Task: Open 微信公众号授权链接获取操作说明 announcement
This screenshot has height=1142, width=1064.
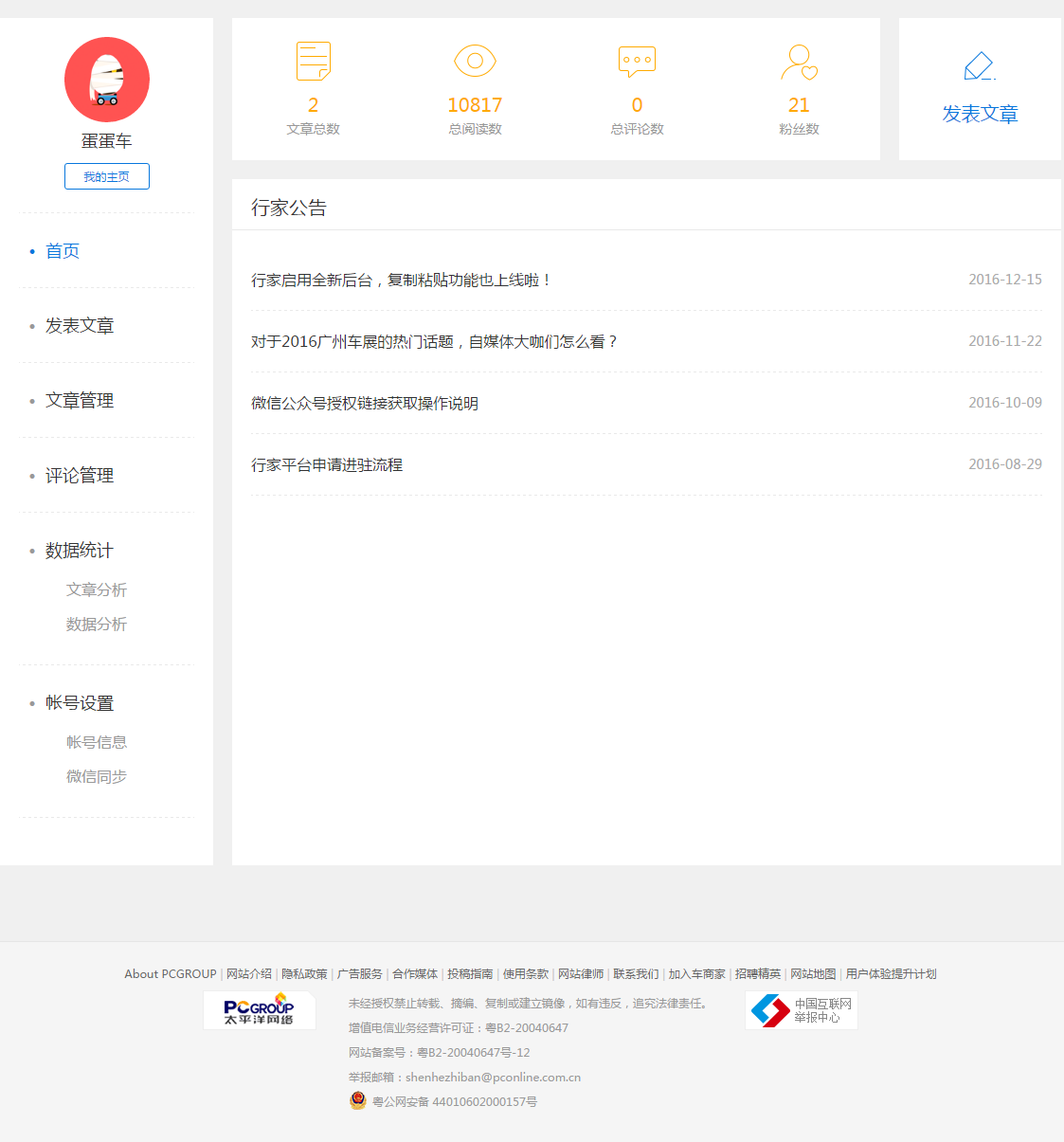Action: click(365, 404)
